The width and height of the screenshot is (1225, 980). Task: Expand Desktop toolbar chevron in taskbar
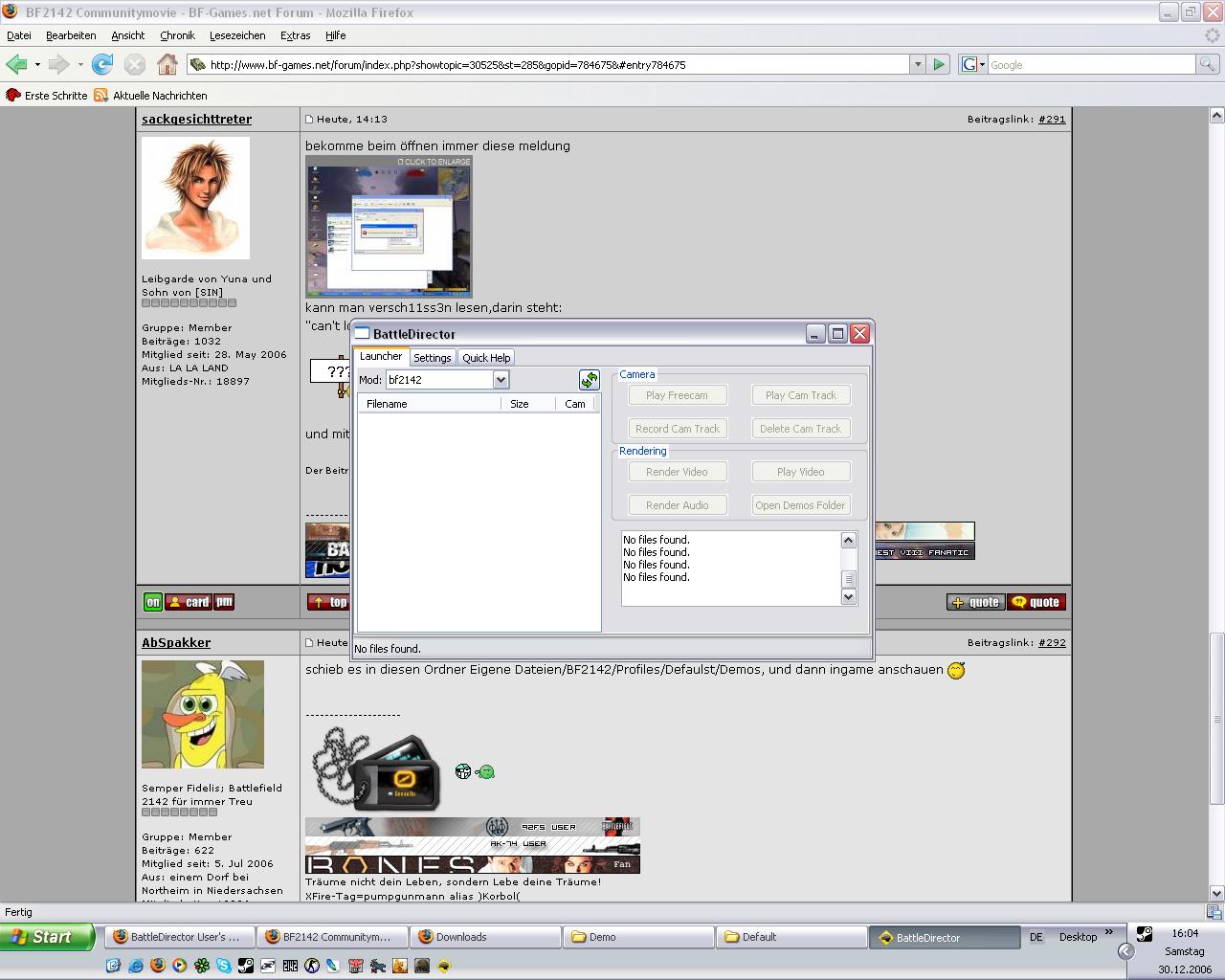pyautogui.click(x=1109, y=931)
